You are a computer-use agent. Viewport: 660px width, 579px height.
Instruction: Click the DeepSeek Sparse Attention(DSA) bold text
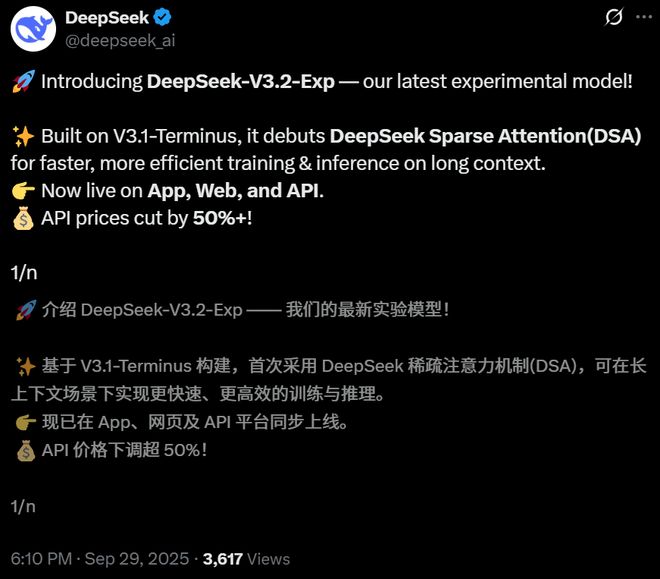(485, 136)
